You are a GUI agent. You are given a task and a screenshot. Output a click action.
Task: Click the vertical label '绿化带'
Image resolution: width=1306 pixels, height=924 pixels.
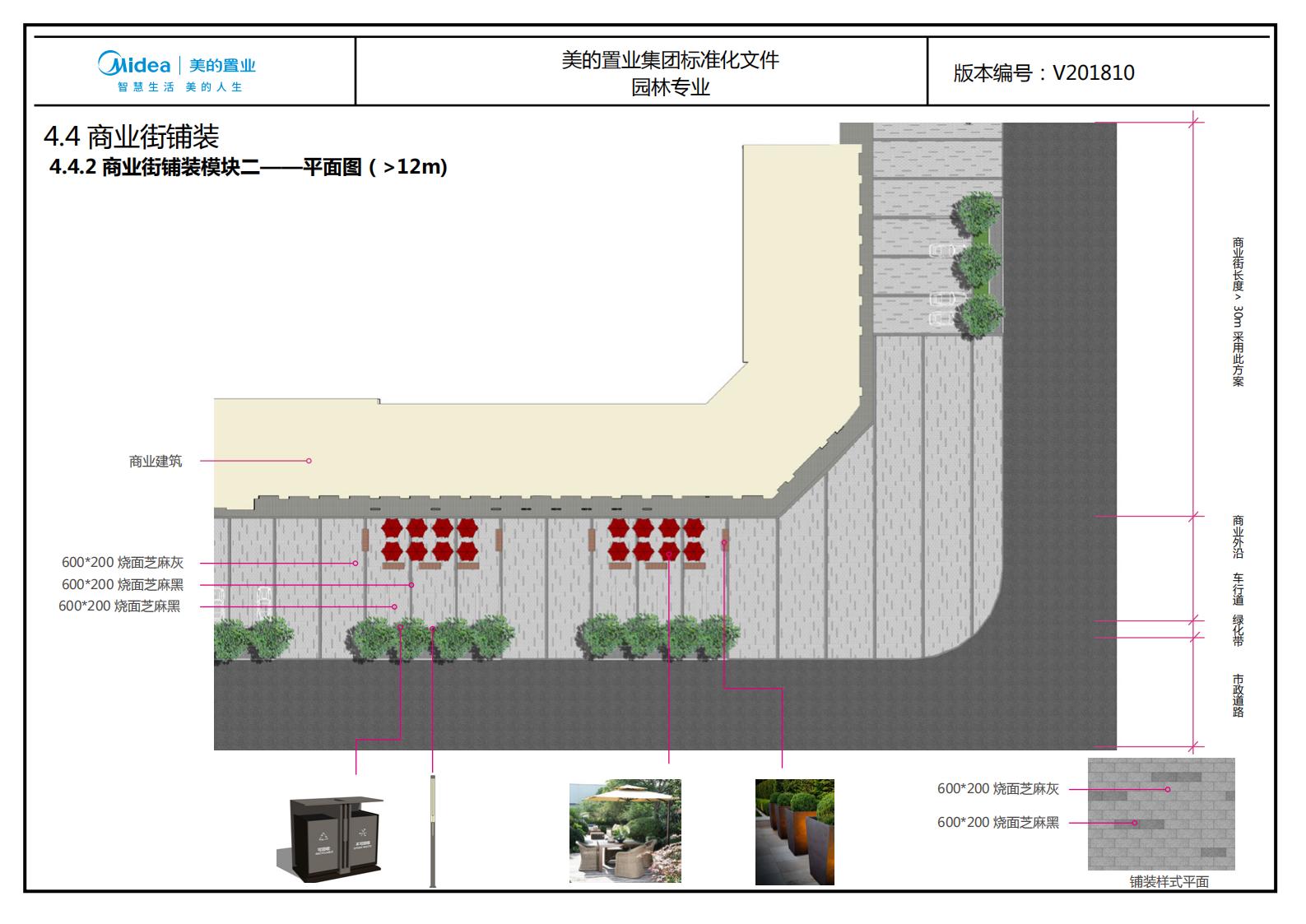[x=1238, y=629]
